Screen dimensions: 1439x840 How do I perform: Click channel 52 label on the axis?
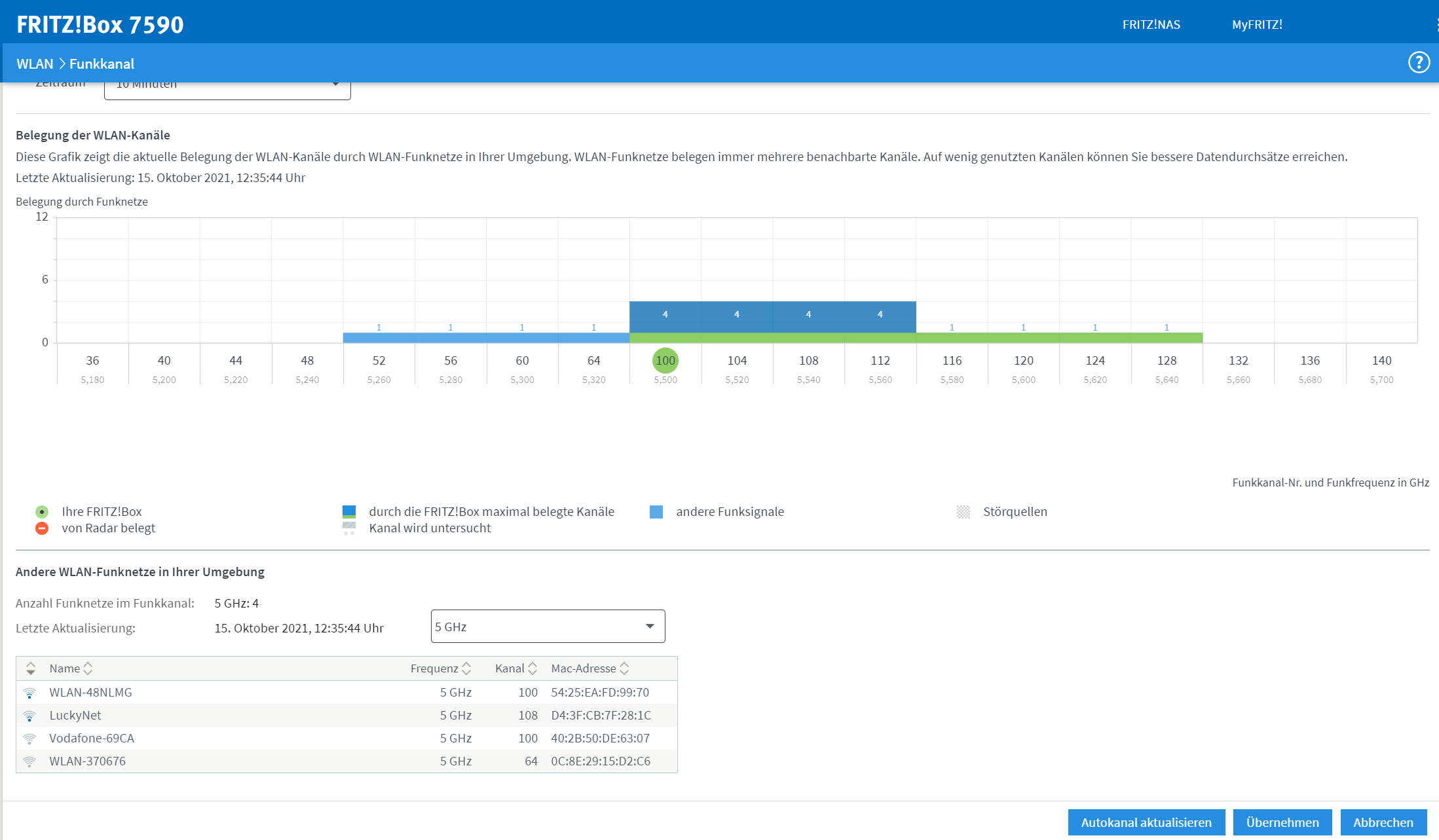coord(379,361)
